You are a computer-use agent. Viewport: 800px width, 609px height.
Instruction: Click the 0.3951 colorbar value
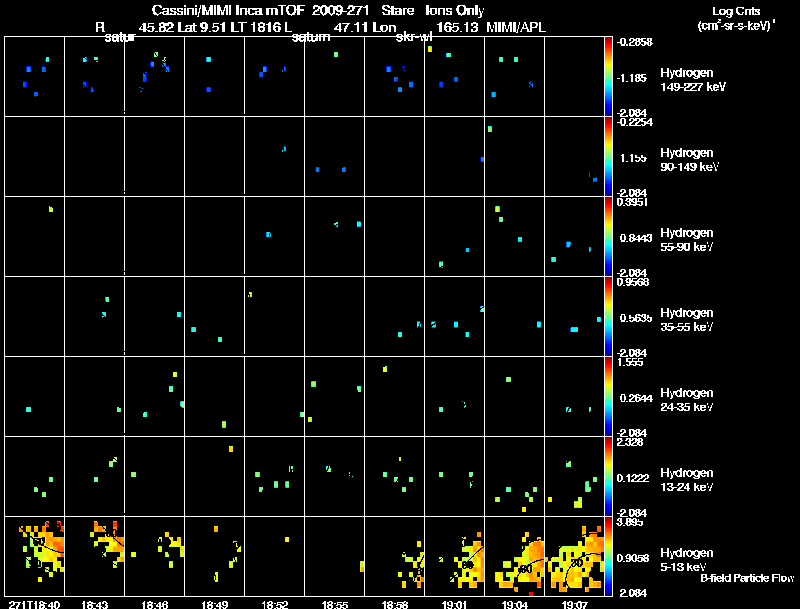point(633,202)
